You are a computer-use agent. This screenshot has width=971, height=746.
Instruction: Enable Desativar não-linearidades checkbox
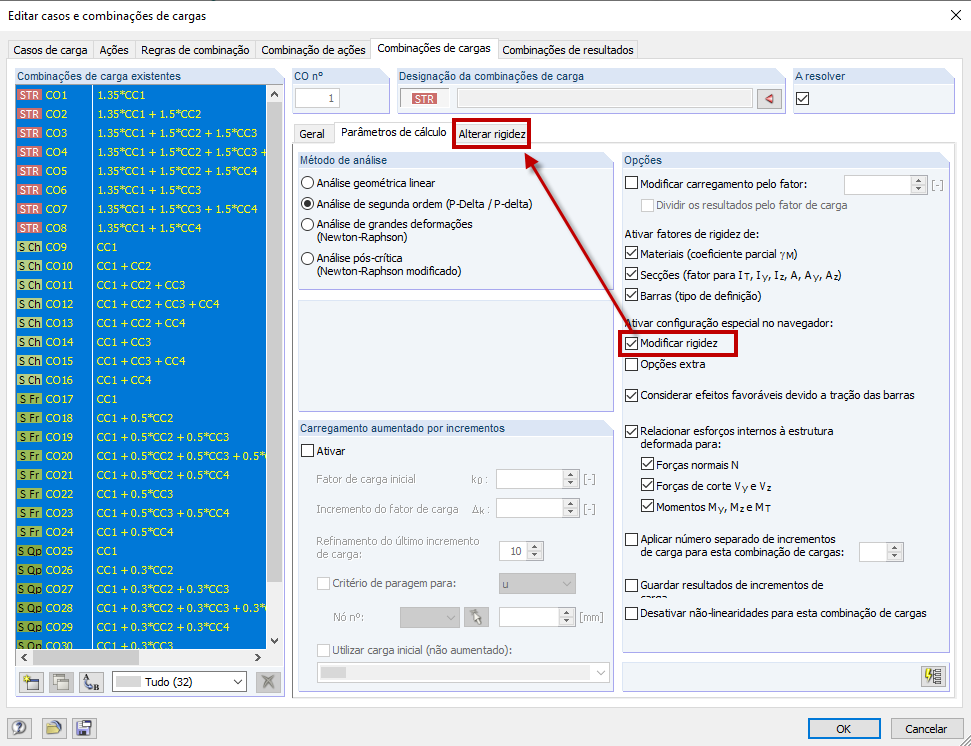click(632, 614)
